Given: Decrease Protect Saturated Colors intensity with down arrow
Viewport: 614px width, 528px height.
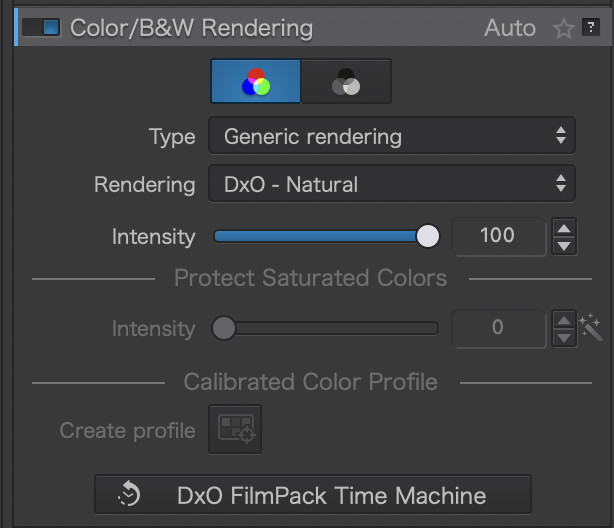Looking at the screenshot, I should pos(564,337).
